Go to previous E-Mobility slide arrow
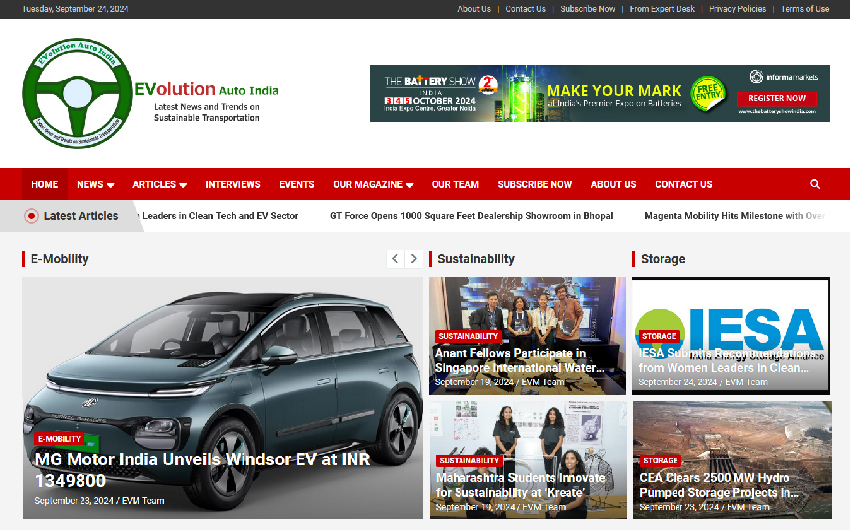Viewport: 850px width, 530px height. pyautogui.click(x=395, y=258)
